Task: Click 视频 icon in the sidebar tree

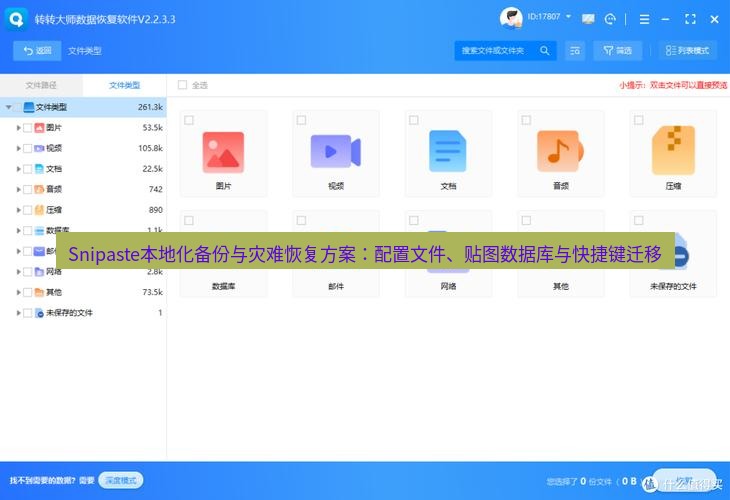Action: 40,148
